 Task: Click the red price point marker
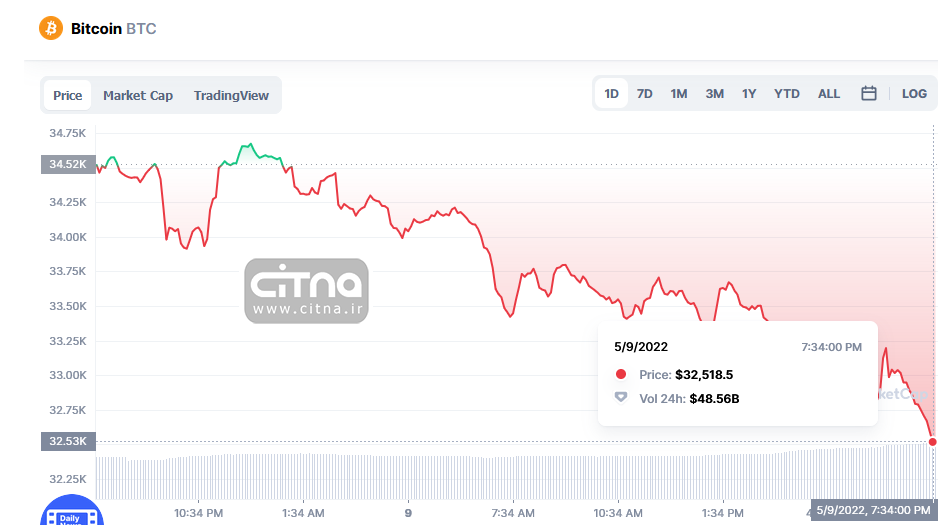coord(932,441)
